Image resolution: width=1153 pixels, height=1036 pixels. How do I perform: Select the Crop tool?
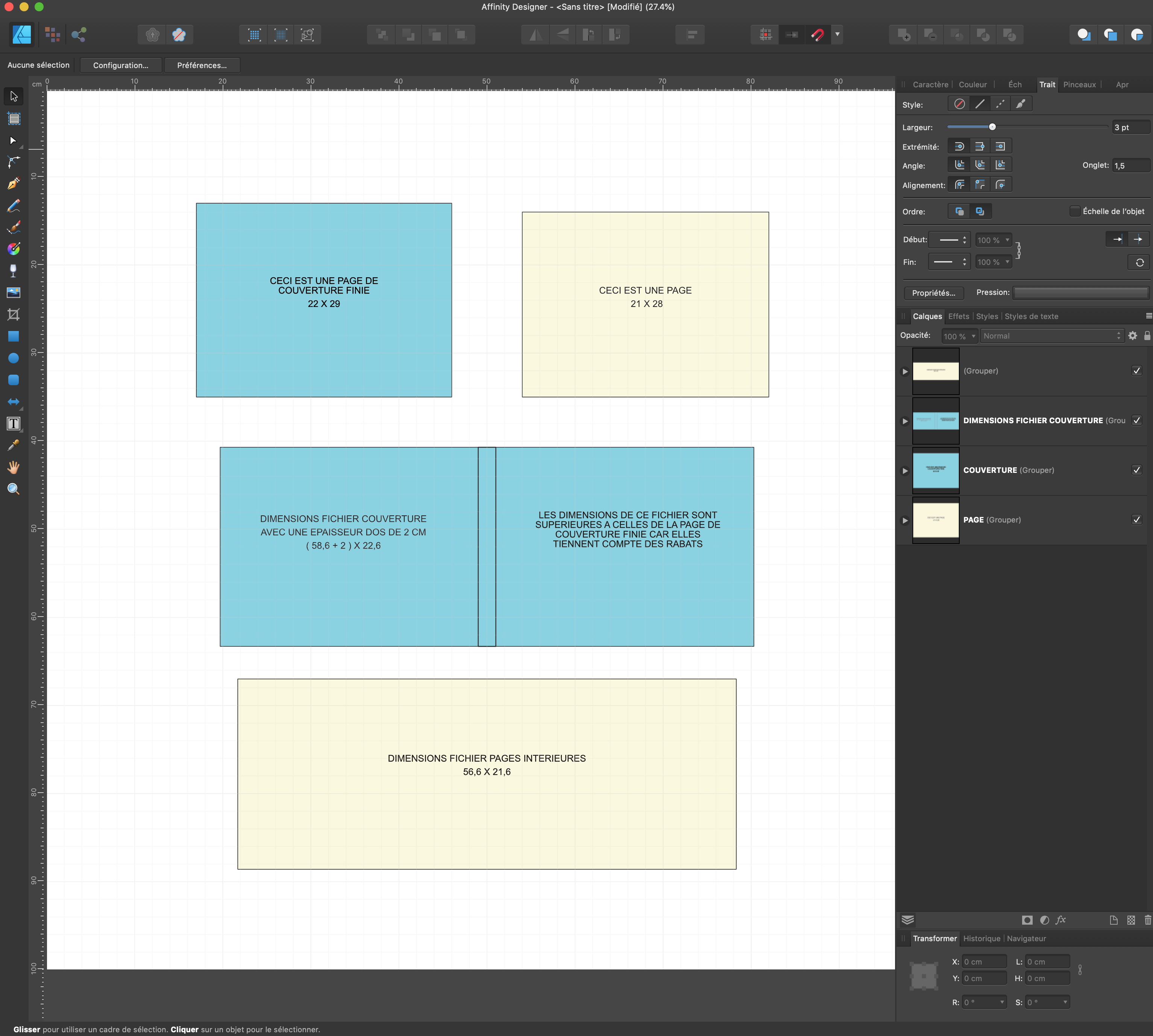tap(14, 314)
